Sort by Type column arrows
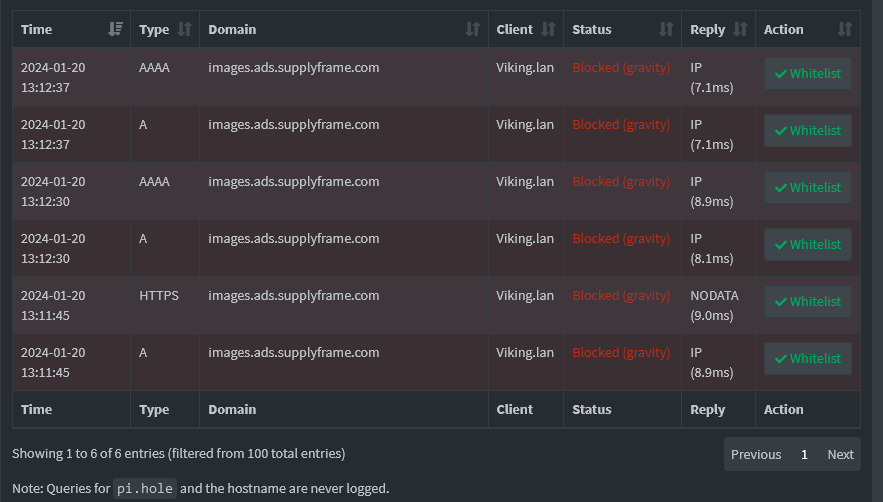This screenshot has width=883, height=502. point(185,29)
